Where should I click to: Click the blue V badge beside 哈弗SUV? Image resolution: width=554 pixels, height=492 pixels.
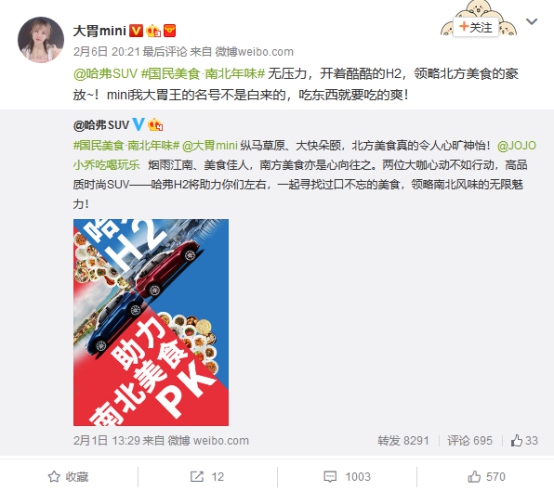(x=138, y=125)
